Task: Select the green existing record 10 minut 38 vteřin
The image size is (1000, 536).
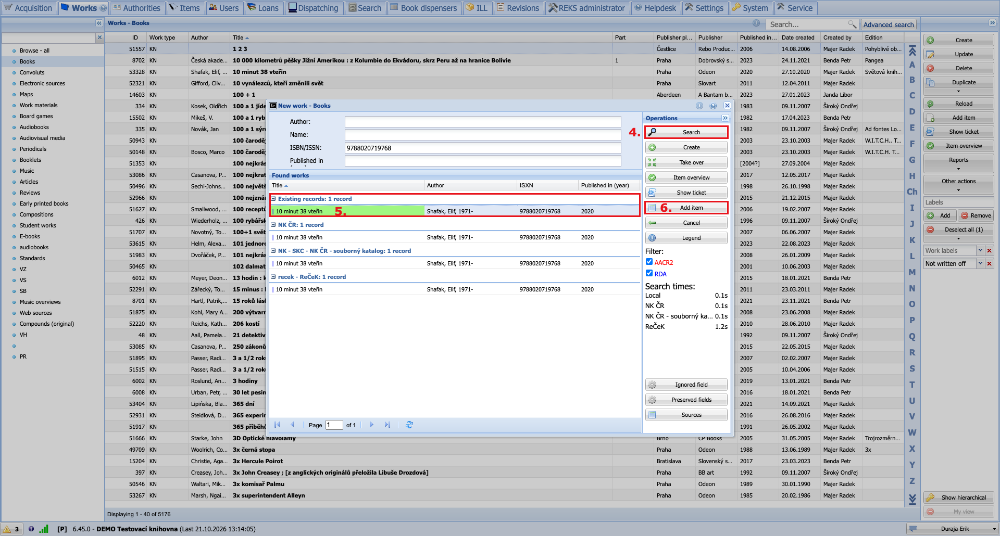Action: pos(454,210)
